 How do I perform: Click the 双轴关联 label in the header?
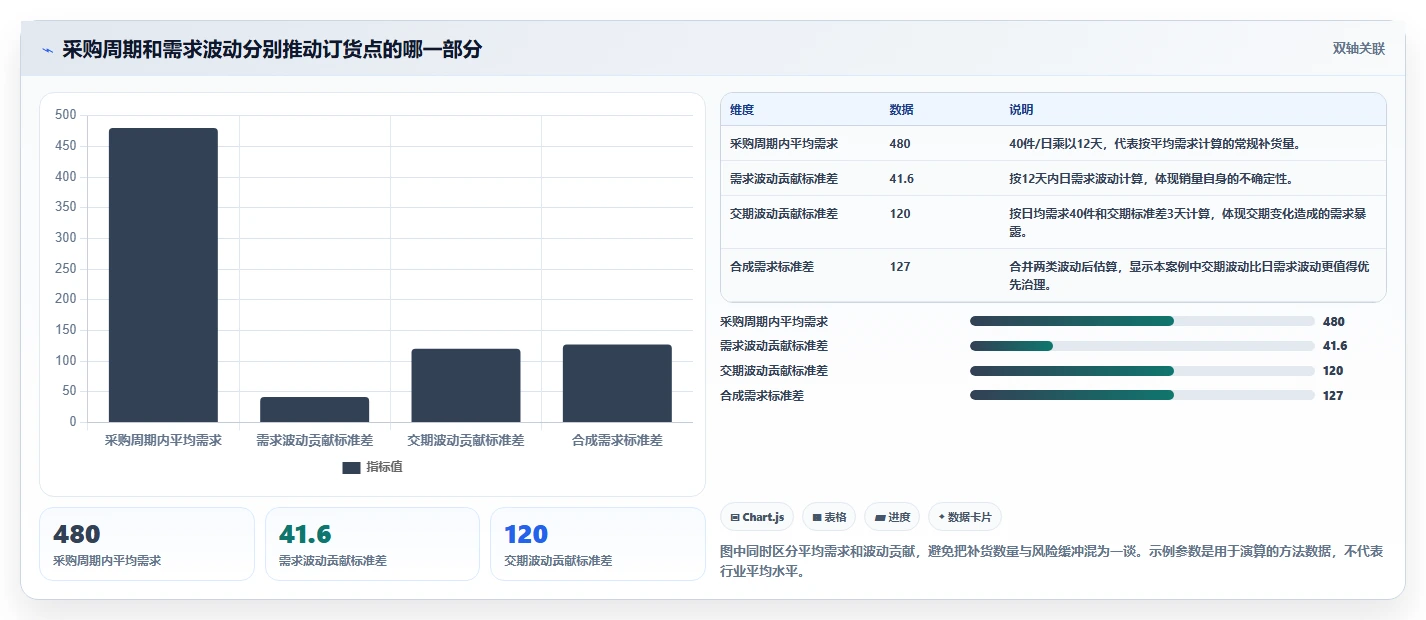pyautogui.click(x=1359, y=49)
